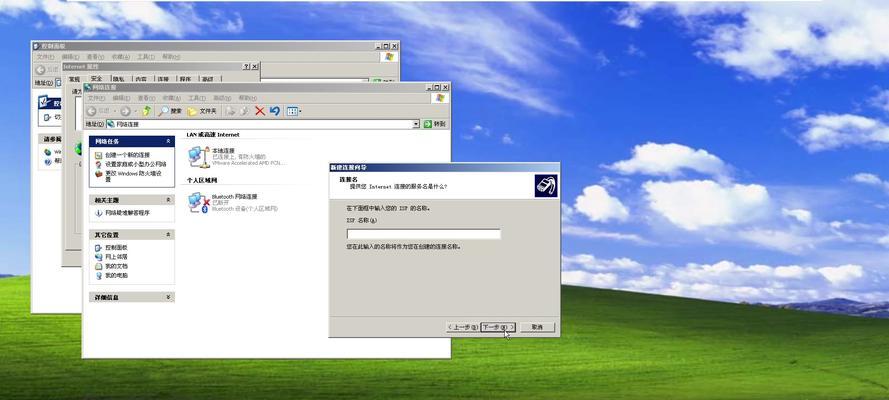This screenshot has width=889, height=400.
Task: Collapse the 相关主题 panel
Action: 168,200
